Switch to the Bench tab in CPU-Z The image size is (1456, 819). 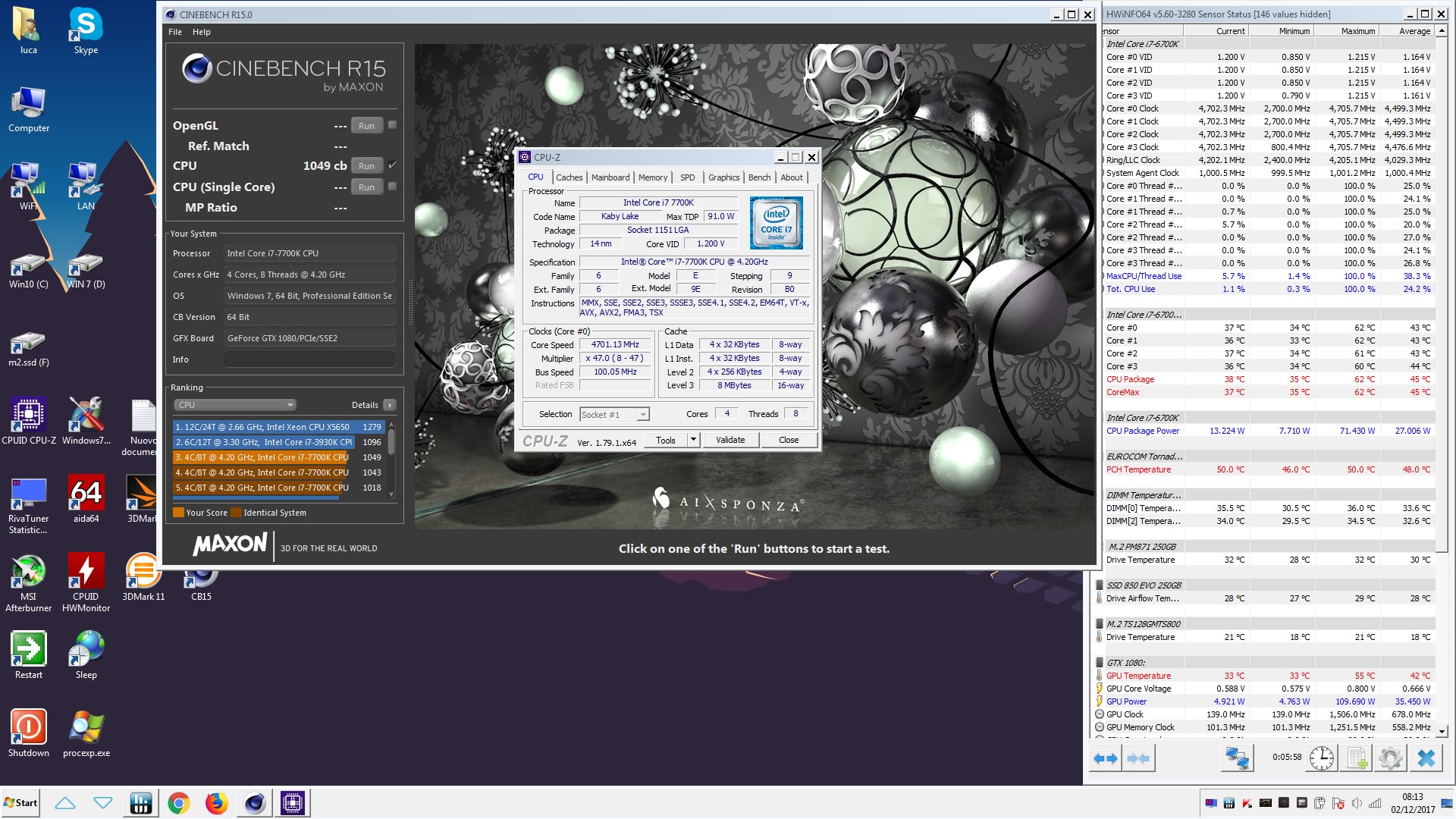pyautogui.click(x=759, y=177)
